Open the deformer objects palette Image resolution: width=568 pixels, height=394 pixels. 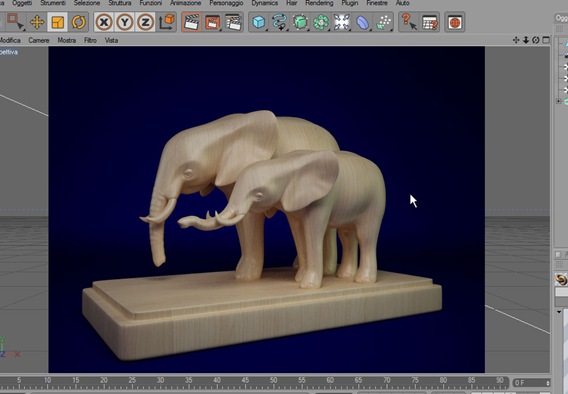click(x=362, y=22)
